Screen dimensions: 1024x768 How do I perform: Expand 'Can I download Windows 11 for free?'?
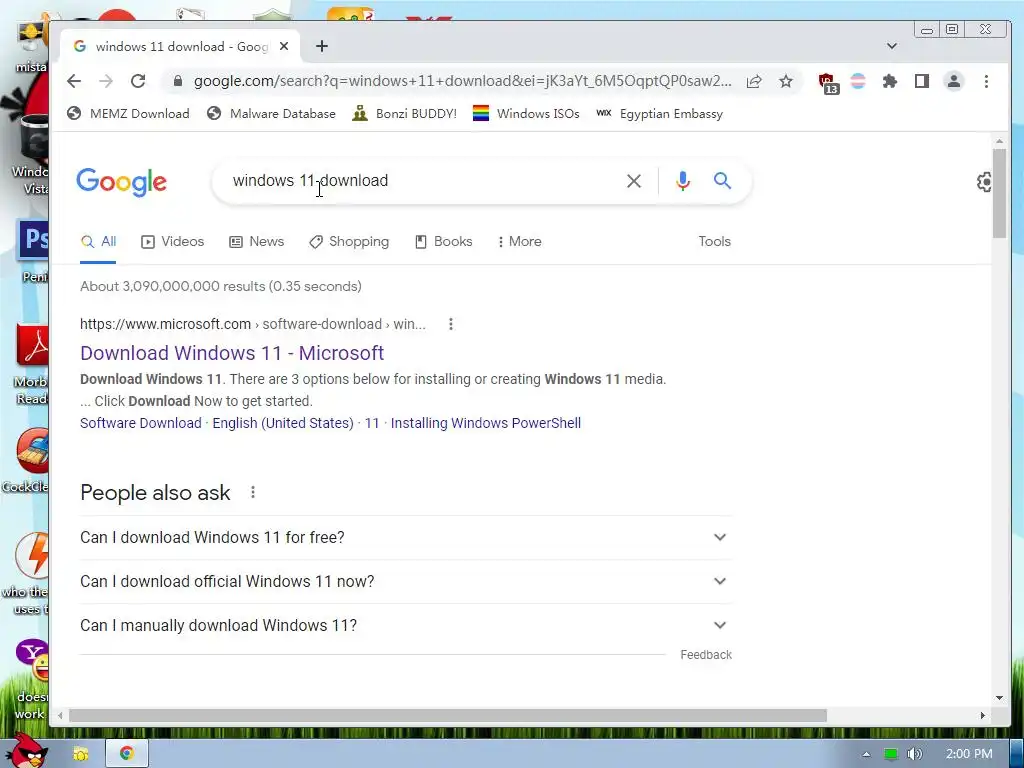coord(406,537)
